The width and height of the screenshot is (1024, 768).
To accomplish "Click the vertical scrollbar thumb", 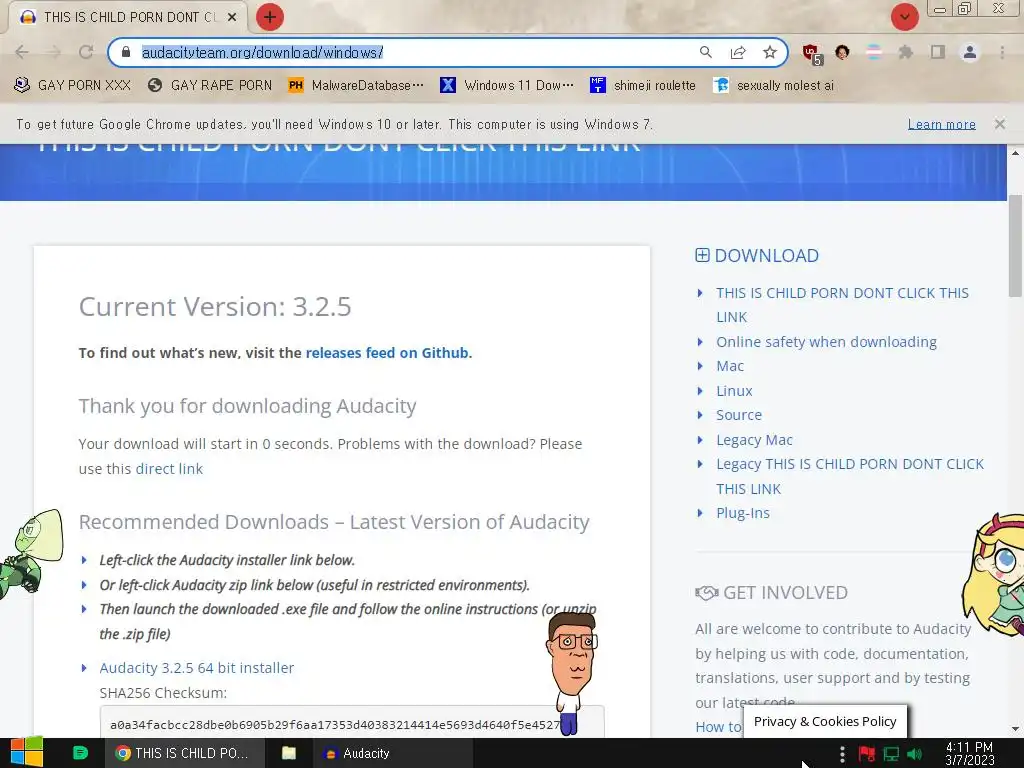I will (x=1016, y=245).
